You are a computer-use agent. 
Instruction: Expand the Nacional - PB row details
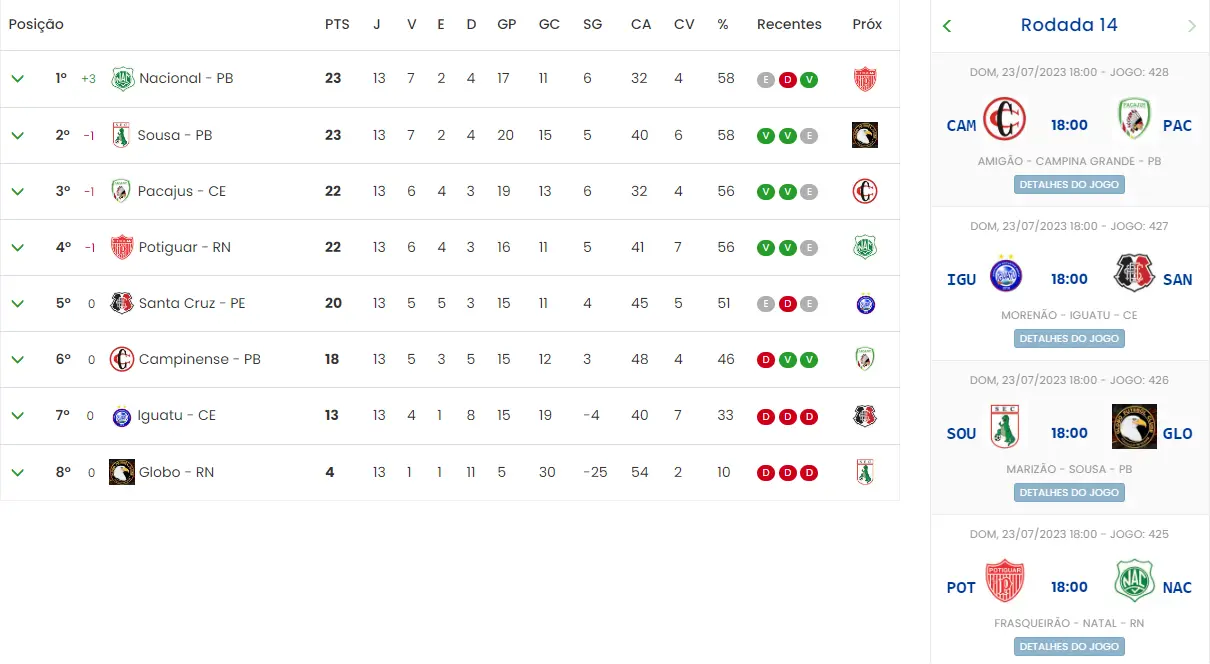pyautogui.click(x=17, y=79)
